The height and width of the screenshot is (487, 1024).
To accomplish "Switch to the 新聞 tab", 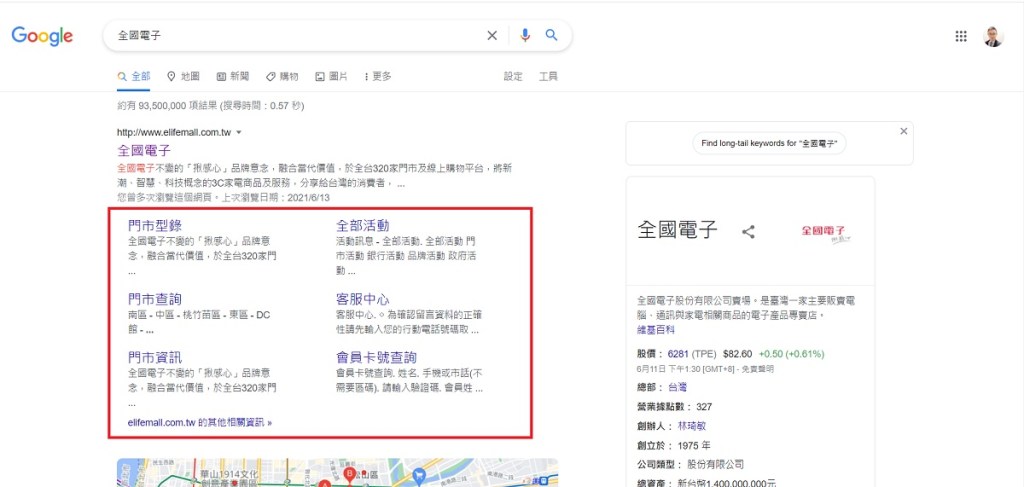I will click(233, 76).
